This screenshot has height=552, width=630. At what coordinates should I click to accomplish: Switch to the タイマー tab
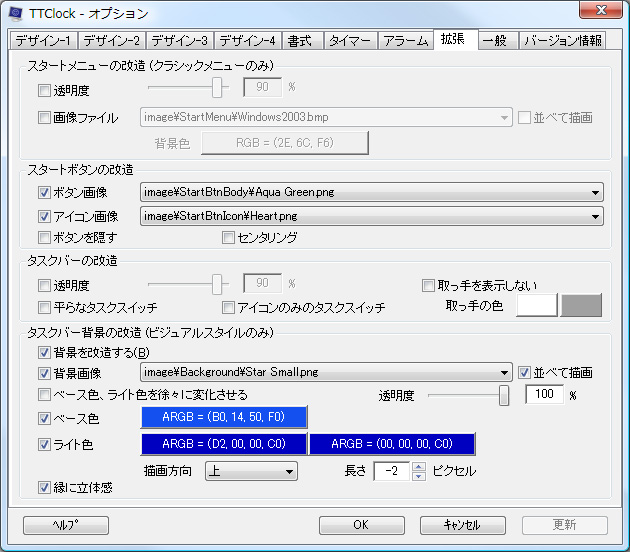click(x=350, y=41)
